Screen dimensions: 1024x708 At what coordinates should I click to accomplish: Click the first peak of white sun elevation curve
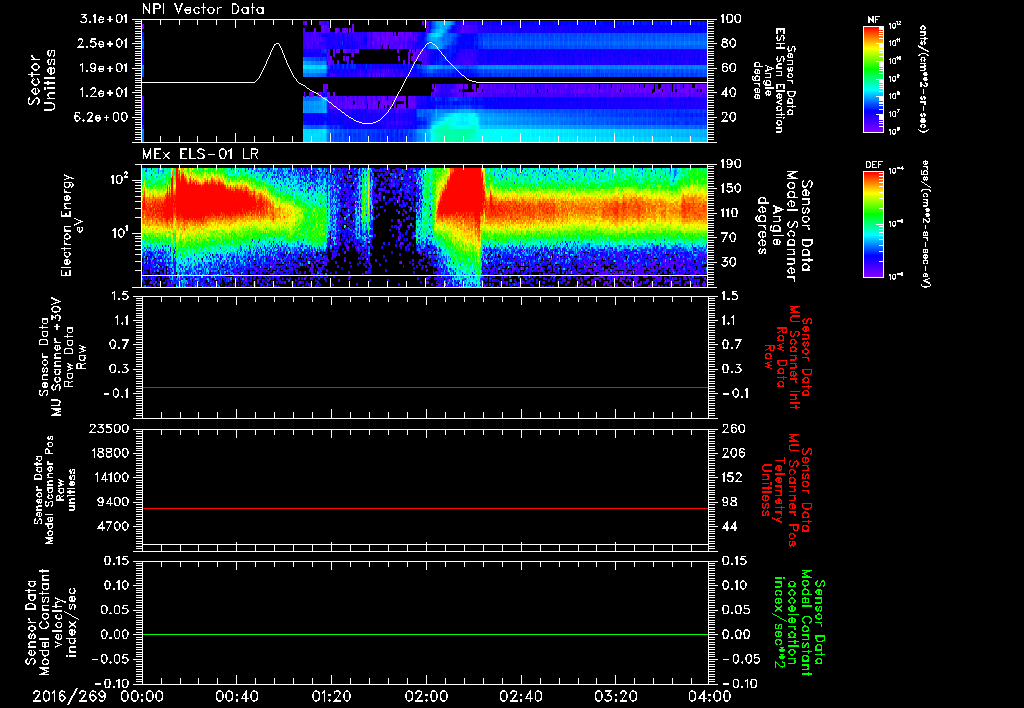coord(277,44)
